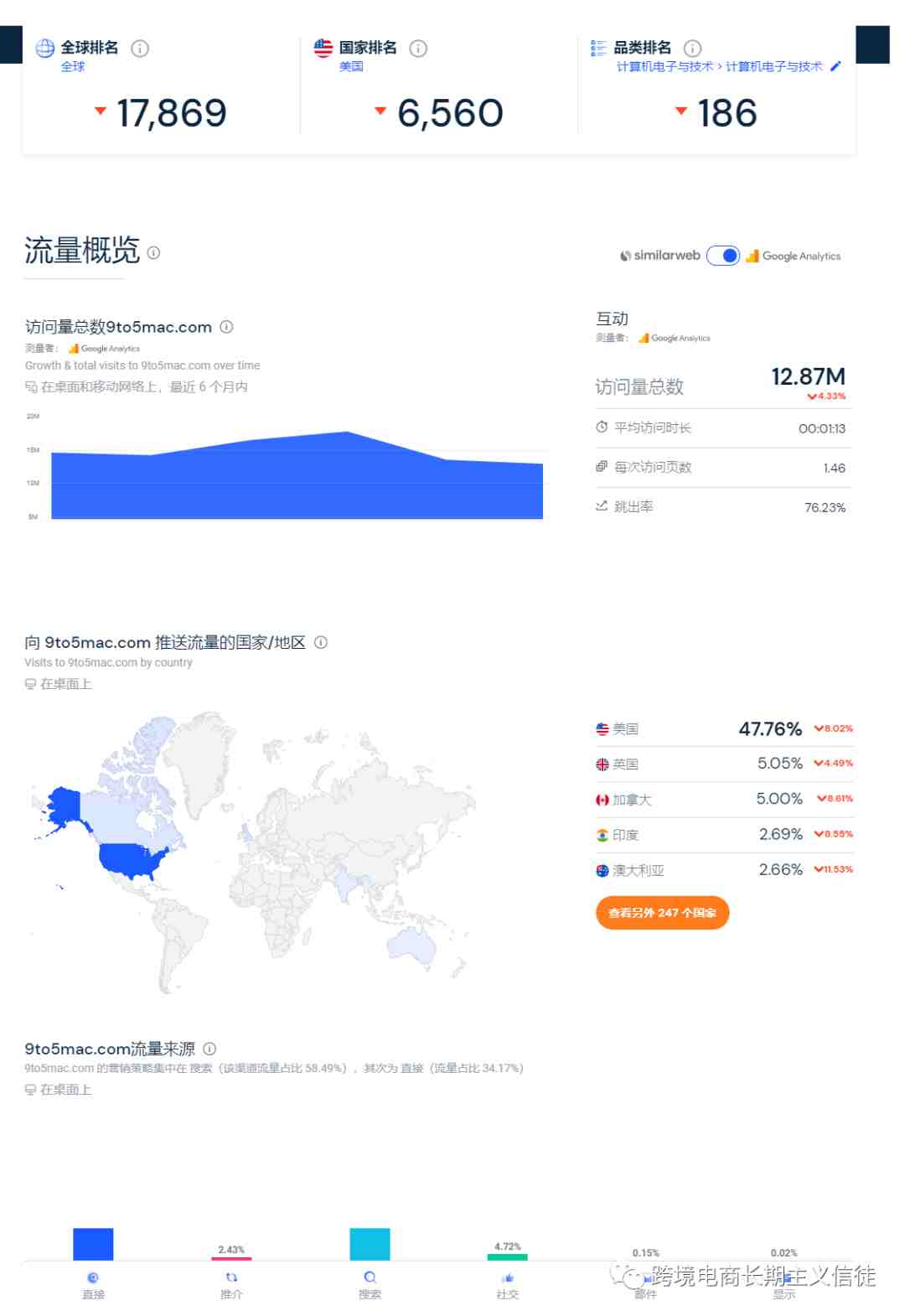Select the United States on world map

click(132, 860)
